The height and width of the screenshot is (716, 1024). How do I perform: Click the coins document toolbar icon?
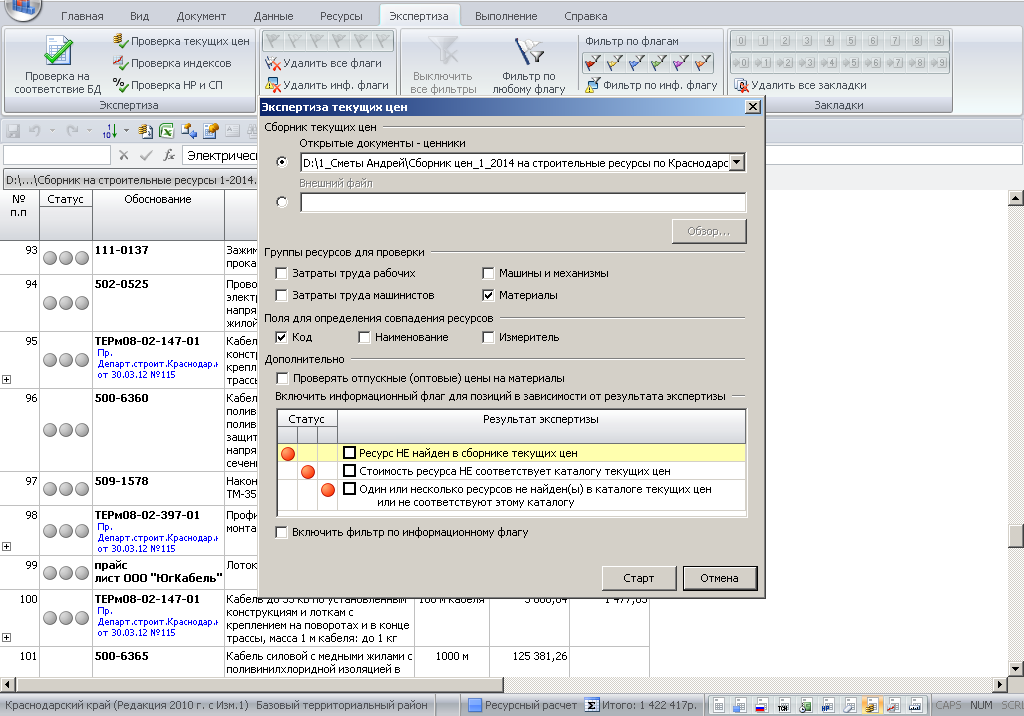146,131
